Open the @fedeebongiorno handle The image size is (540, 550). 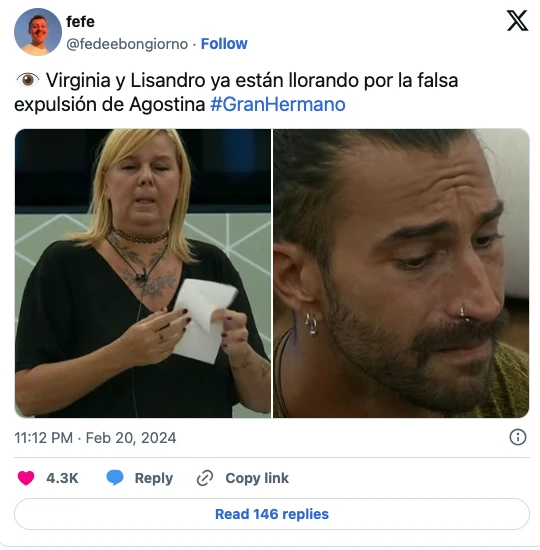(x=127, y=44)
